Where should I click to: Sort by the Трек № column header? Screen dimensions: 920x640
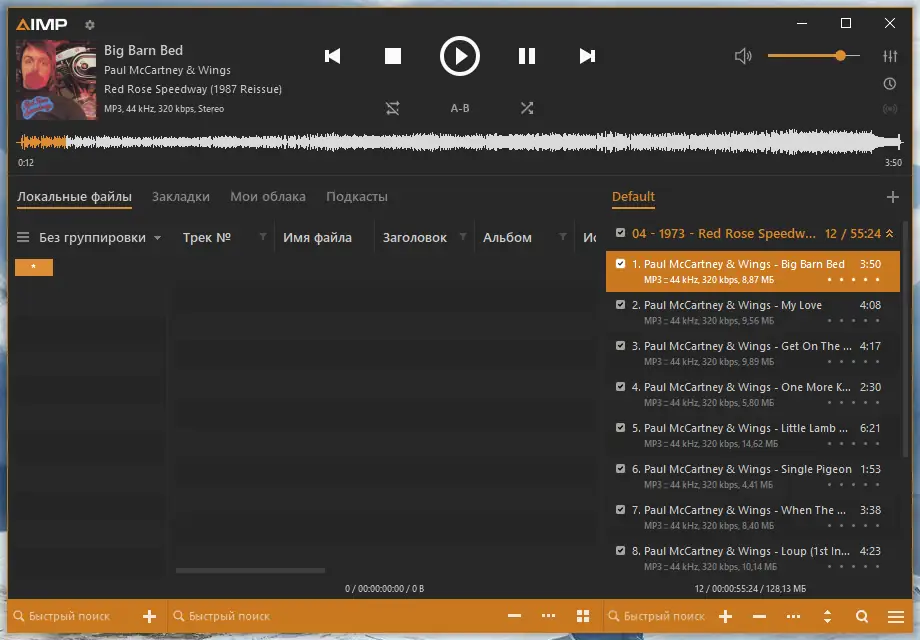[207, 238]
